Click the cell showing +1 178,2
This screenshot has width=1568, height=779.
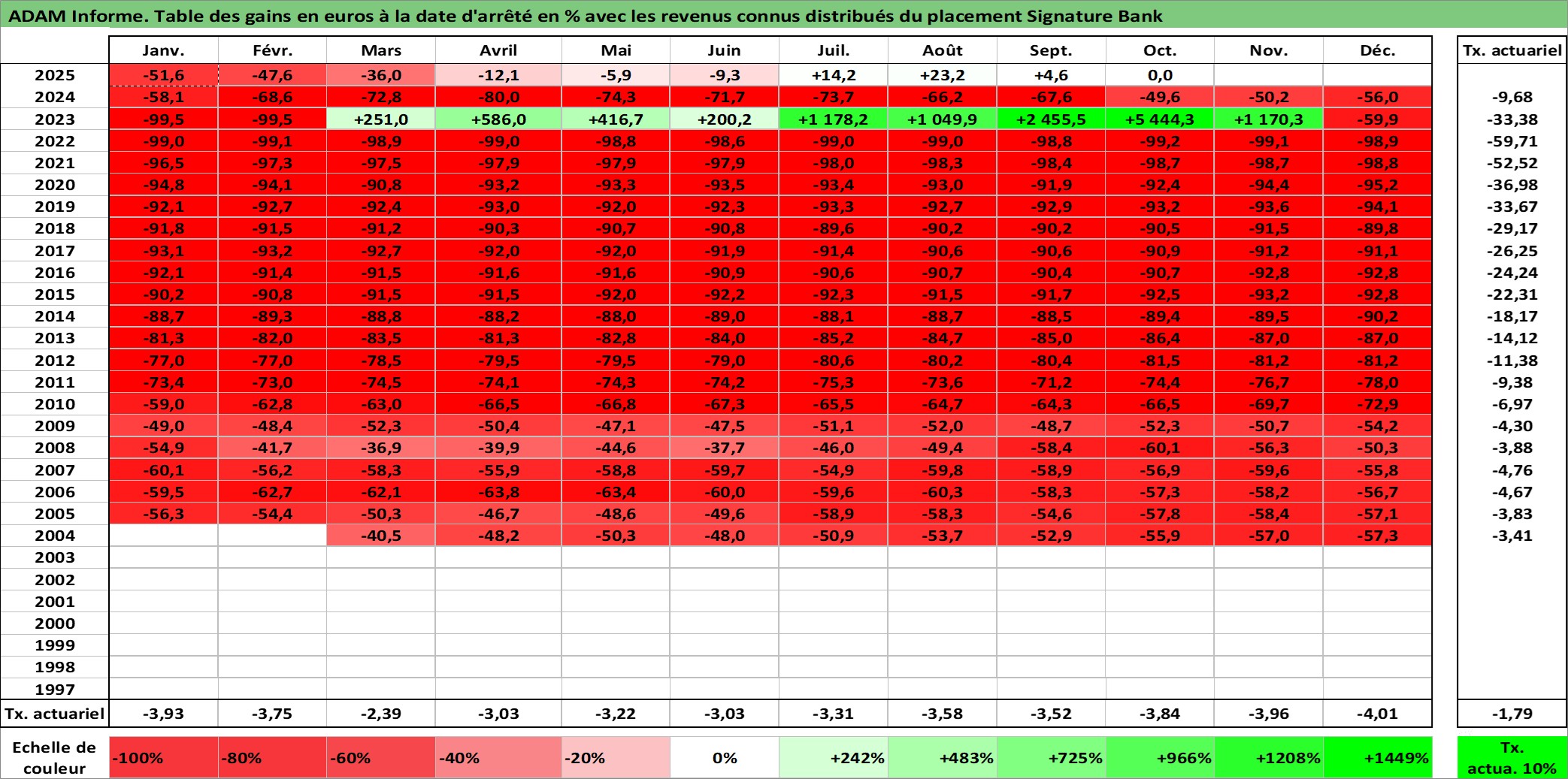pos(834,119)
